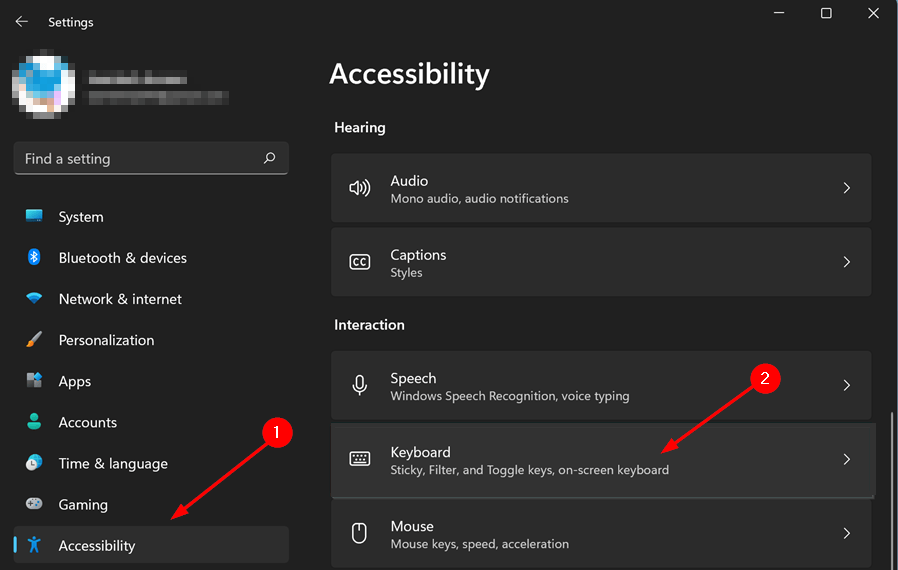Expand Captions settings chevron
898x570 pixels.
(x=846, y=262)
